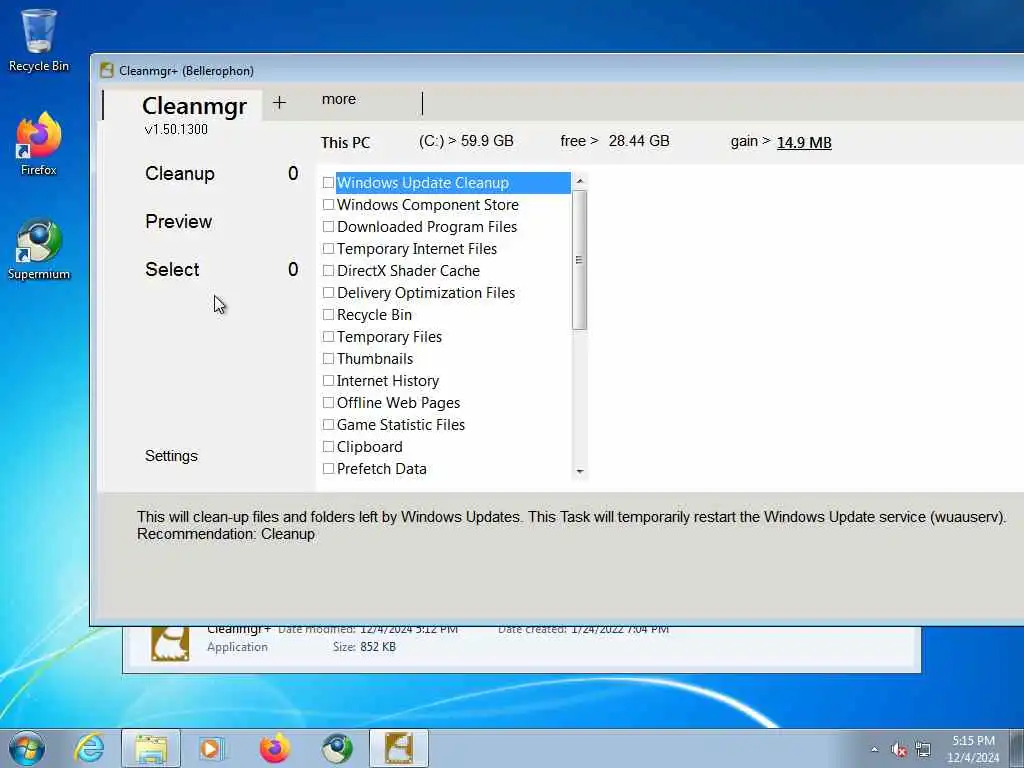Click the (C:) > 59.9 GB drive text
Image resolution: width=1024 pixels, height=768 pixels.
click(x=466, y=141)
